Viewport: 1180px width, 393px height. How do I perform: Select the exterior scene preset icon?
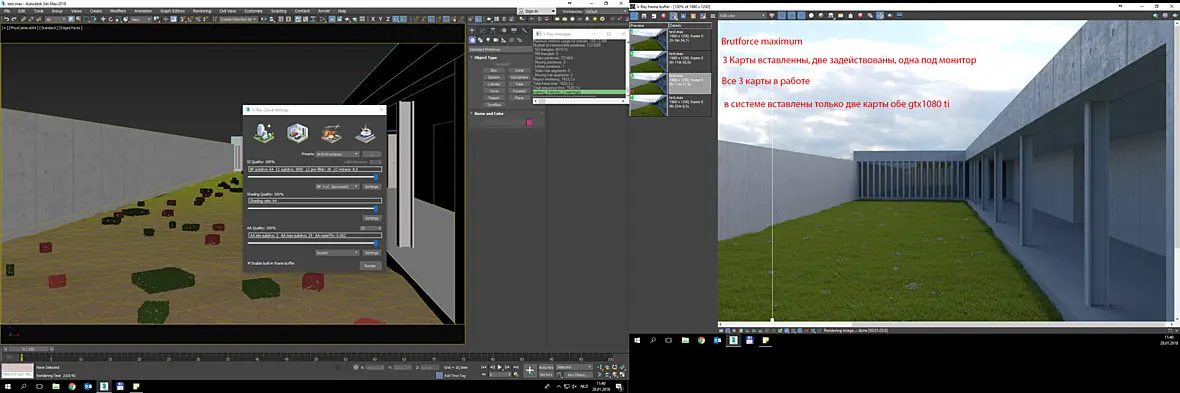tap(263, 133)
